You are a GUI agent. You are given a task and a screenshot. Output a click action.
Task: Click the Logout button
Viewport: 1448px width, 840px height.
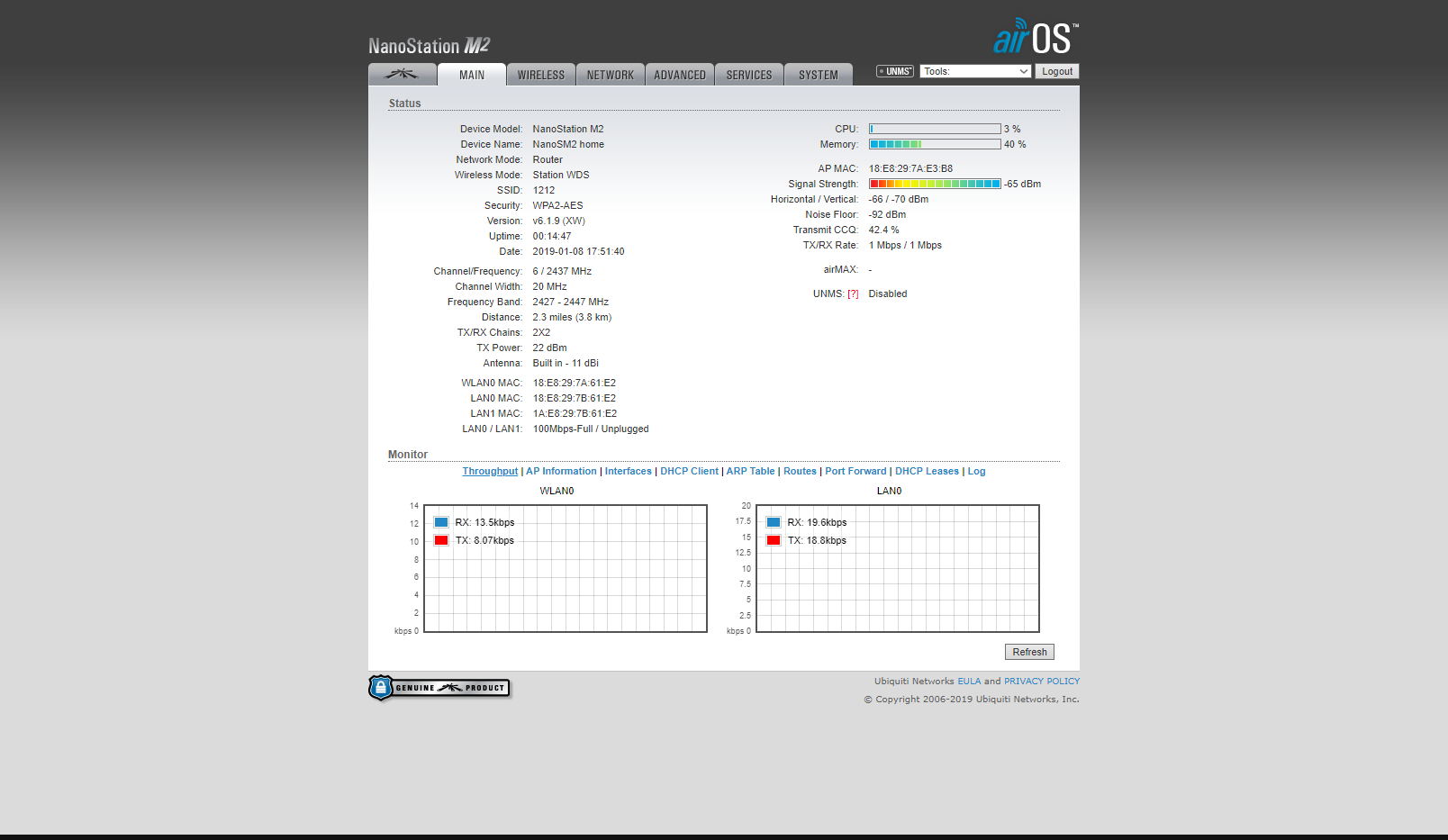click(x=1057, y=71)
